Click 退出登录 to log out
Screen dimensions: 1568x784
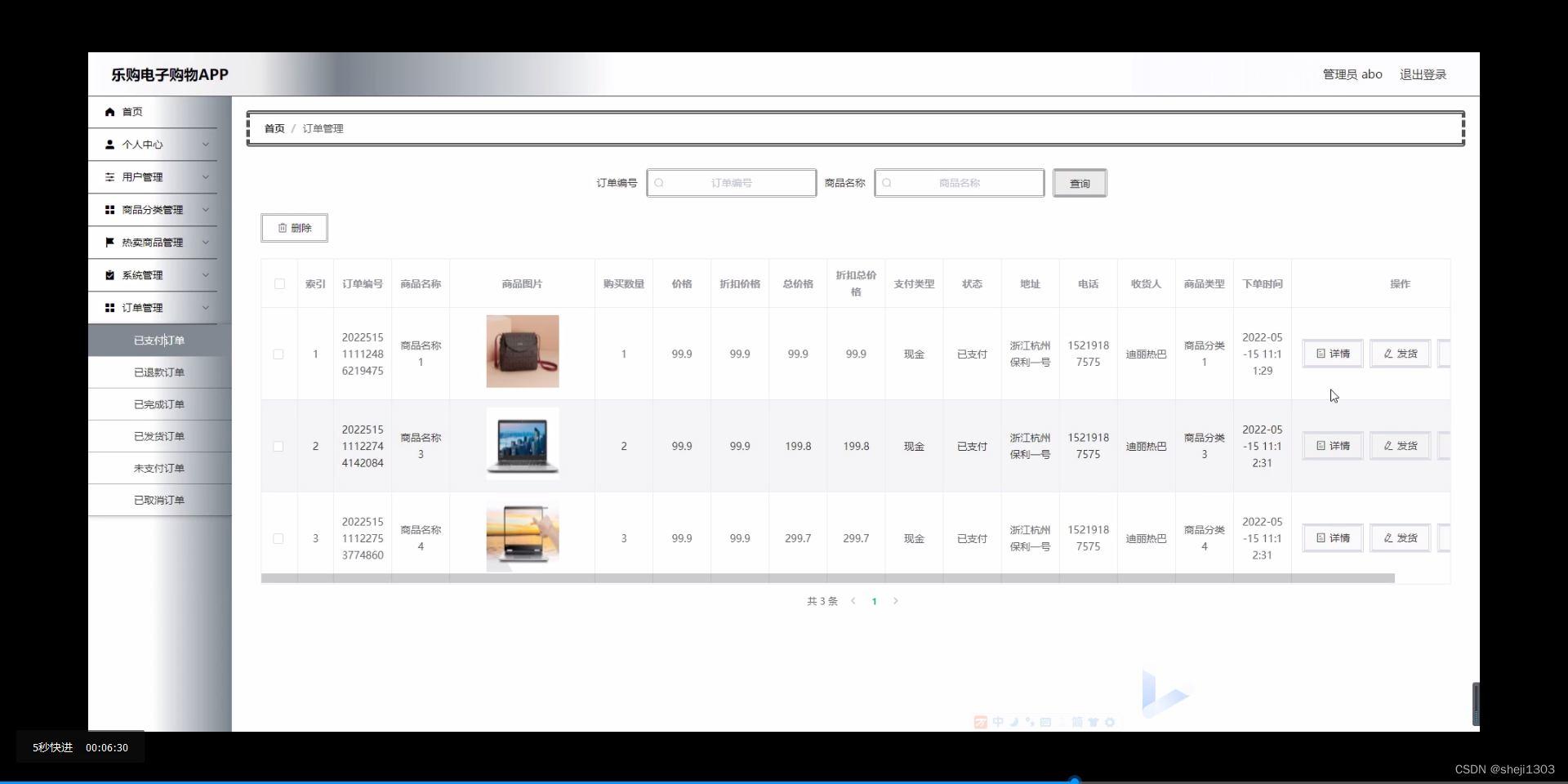1423,73
